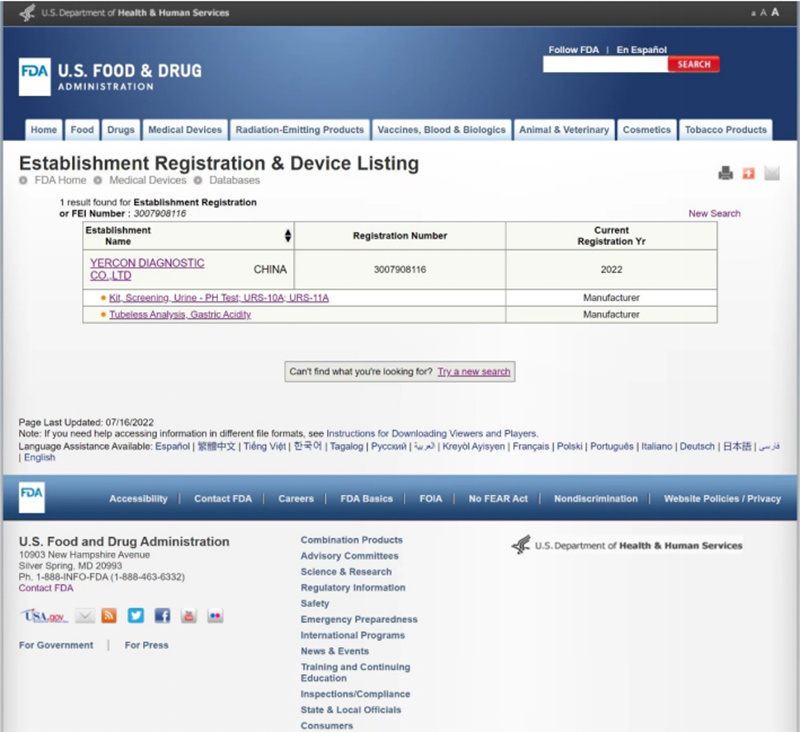
Task: Open YERCON DIAGNOSTIC CO.,LTD link
Action: pos(147,269)
